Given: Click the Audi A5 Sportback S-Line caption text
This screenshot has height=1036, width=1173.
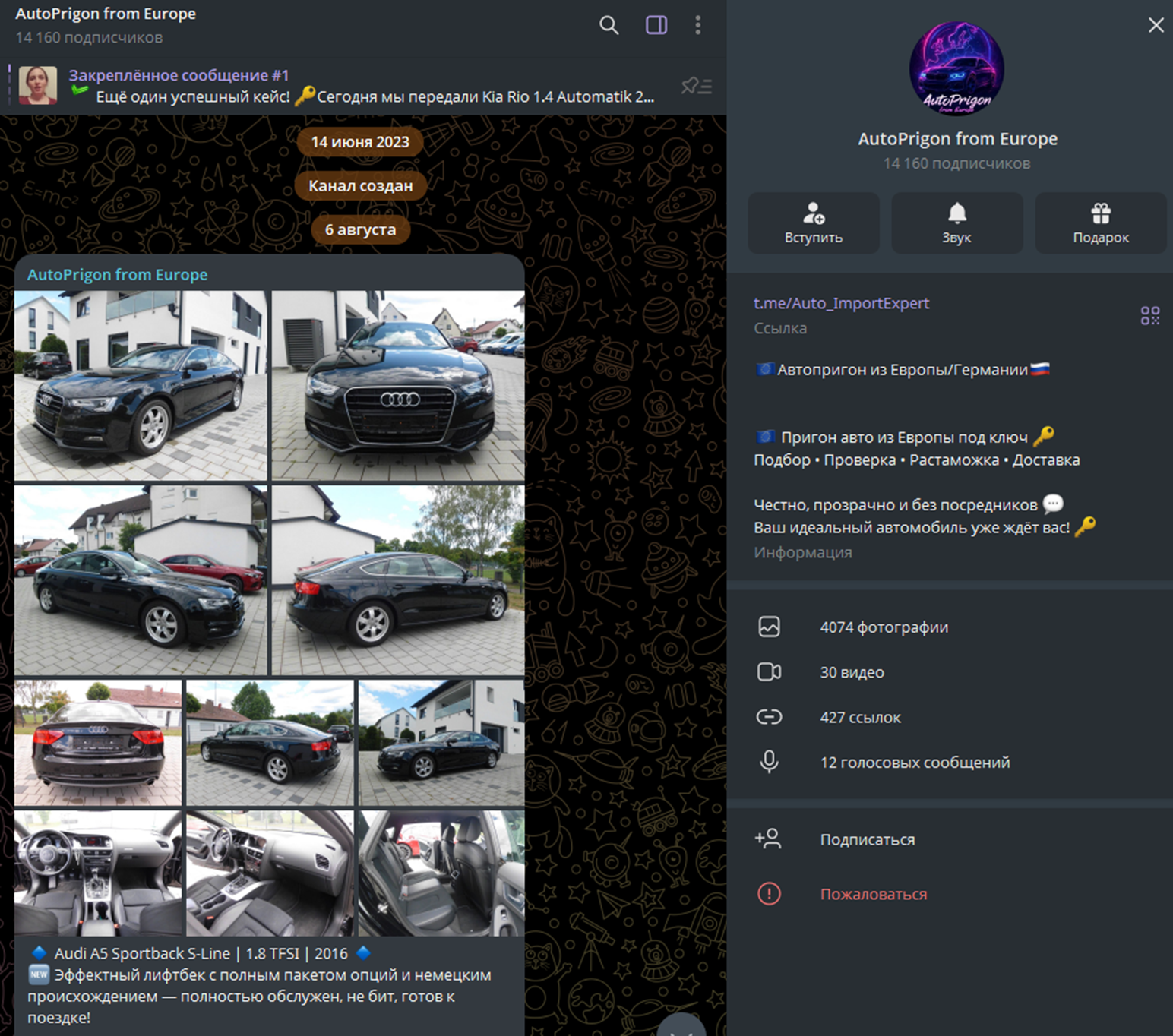Looking at the screenshot, I should point(201,953).
